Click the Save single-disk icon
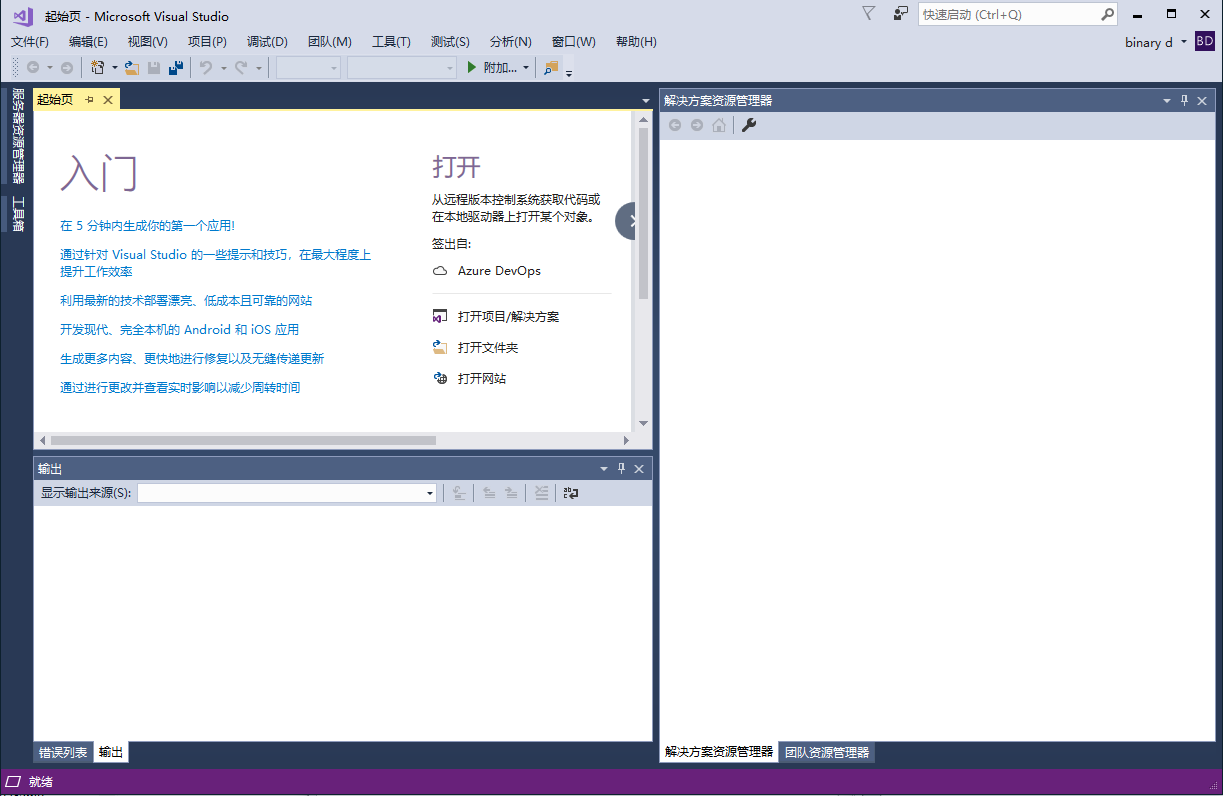Viewport: 1223px width, 796px height. pos(154,67)
